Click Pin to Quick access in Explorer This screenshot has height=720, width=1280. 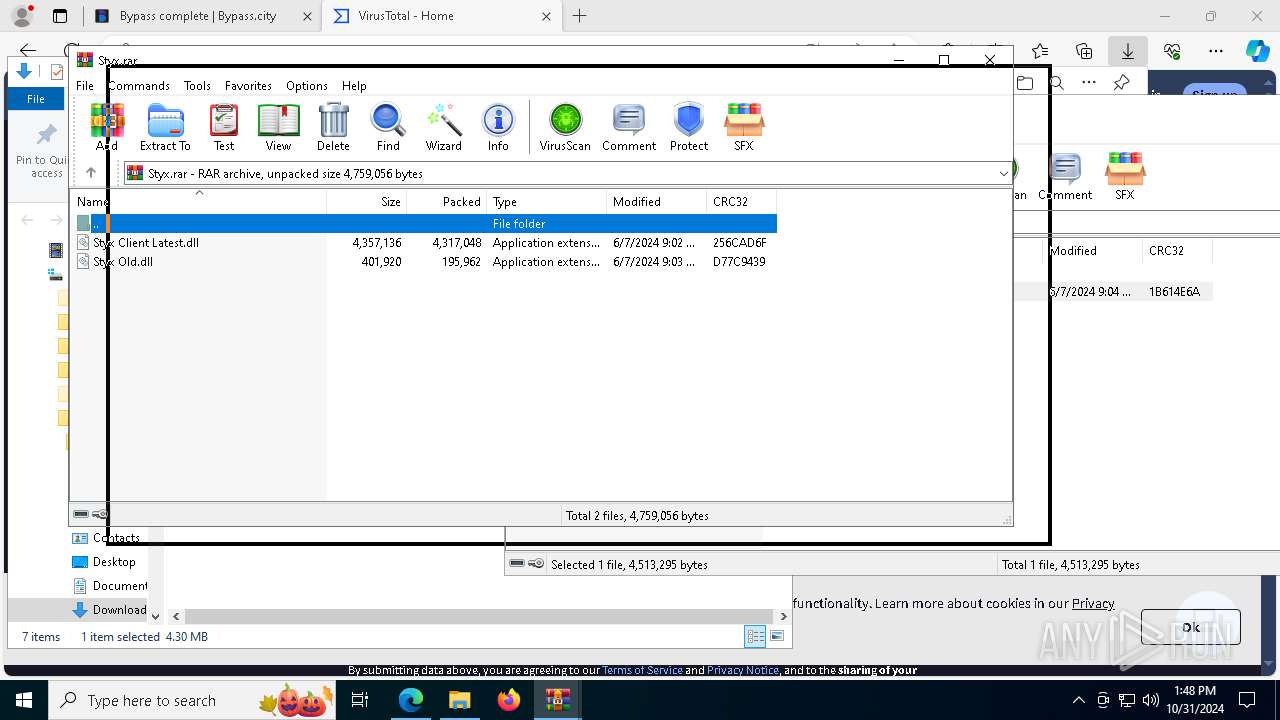45,151
